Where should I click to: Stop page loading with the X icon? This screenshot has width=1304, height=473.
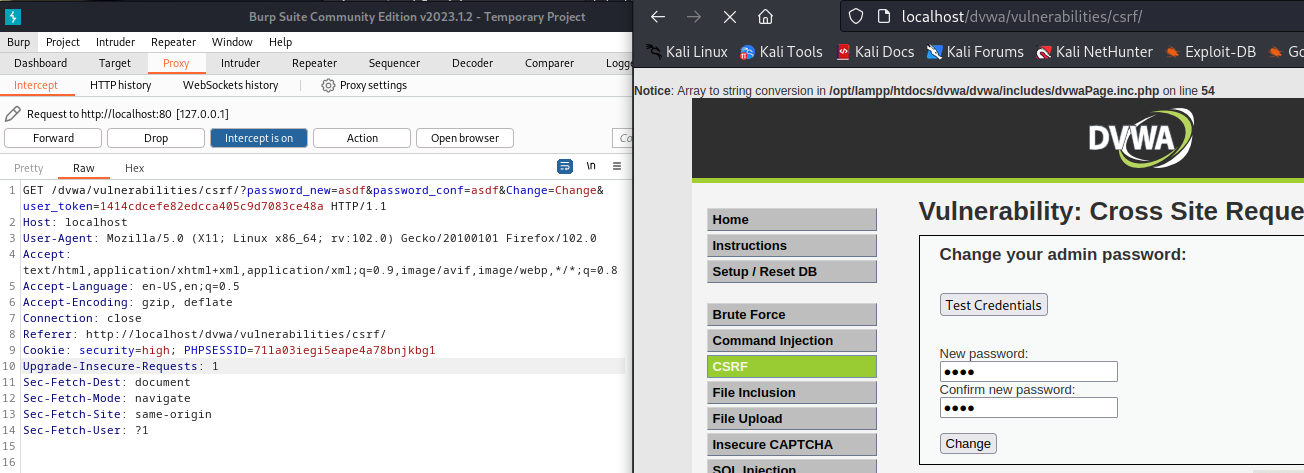[x=729, y=17]
